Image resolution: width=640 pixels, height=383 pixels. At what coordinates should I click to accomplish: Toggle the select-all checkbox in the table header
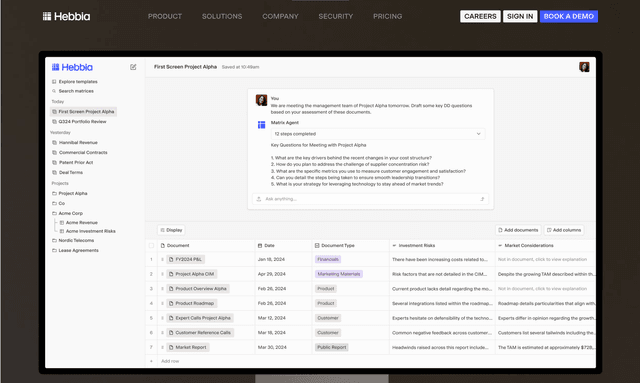(151, 246)
